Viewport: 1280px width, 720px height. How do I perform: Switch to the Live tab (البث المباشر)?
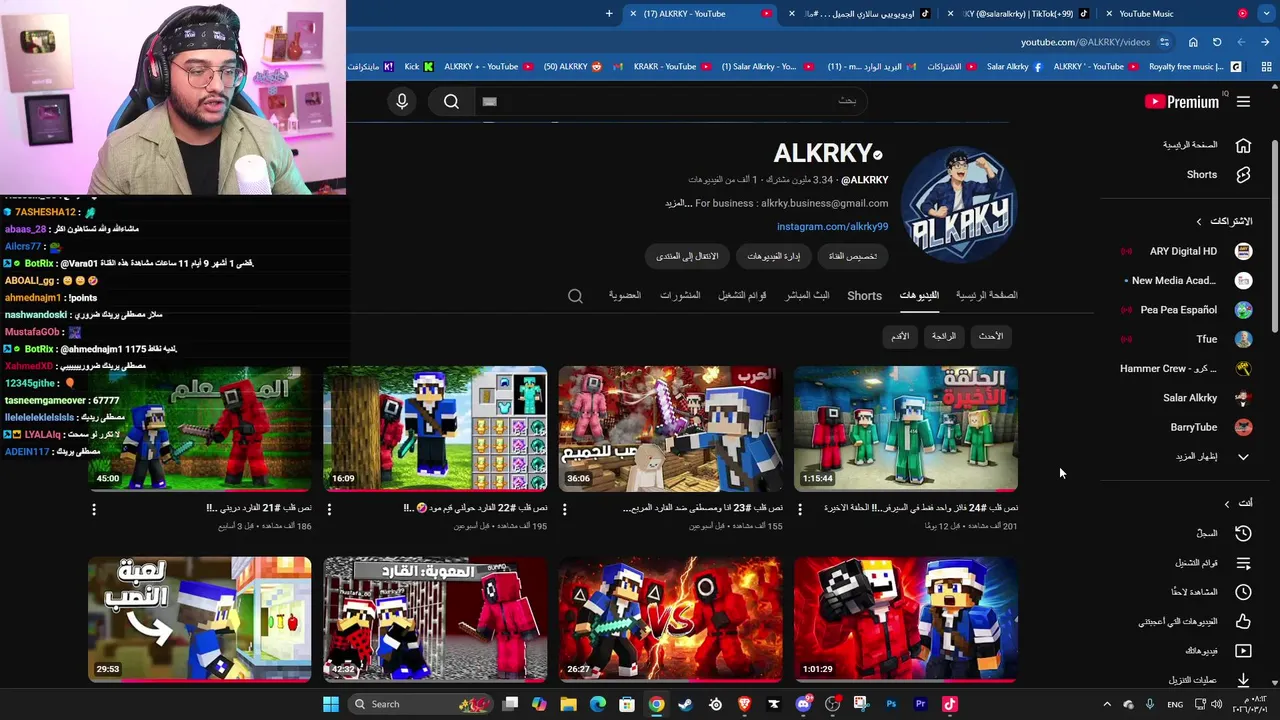coord(807,295)
